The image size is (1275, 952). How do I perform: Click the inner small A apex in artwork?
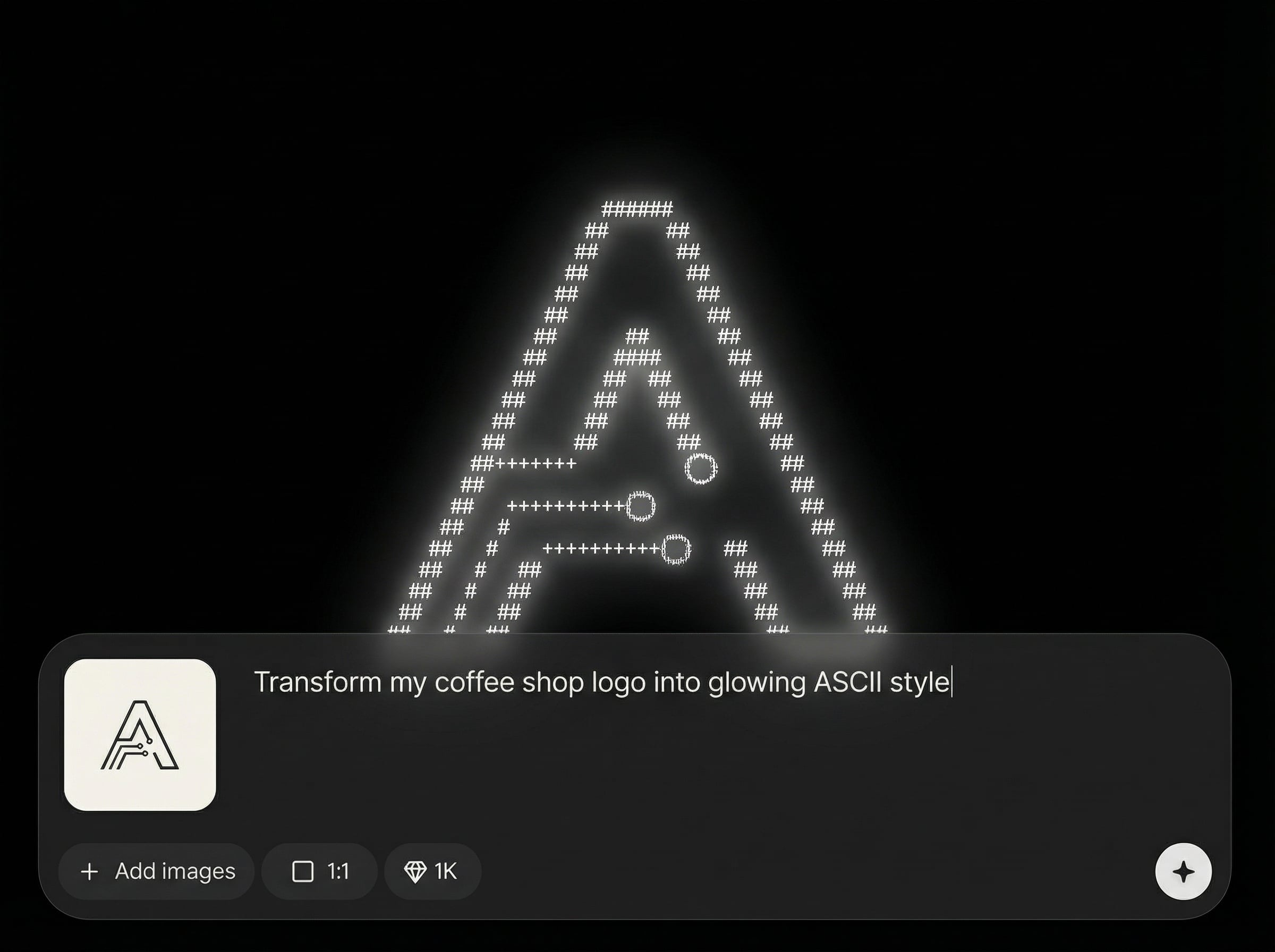(637, 335)
